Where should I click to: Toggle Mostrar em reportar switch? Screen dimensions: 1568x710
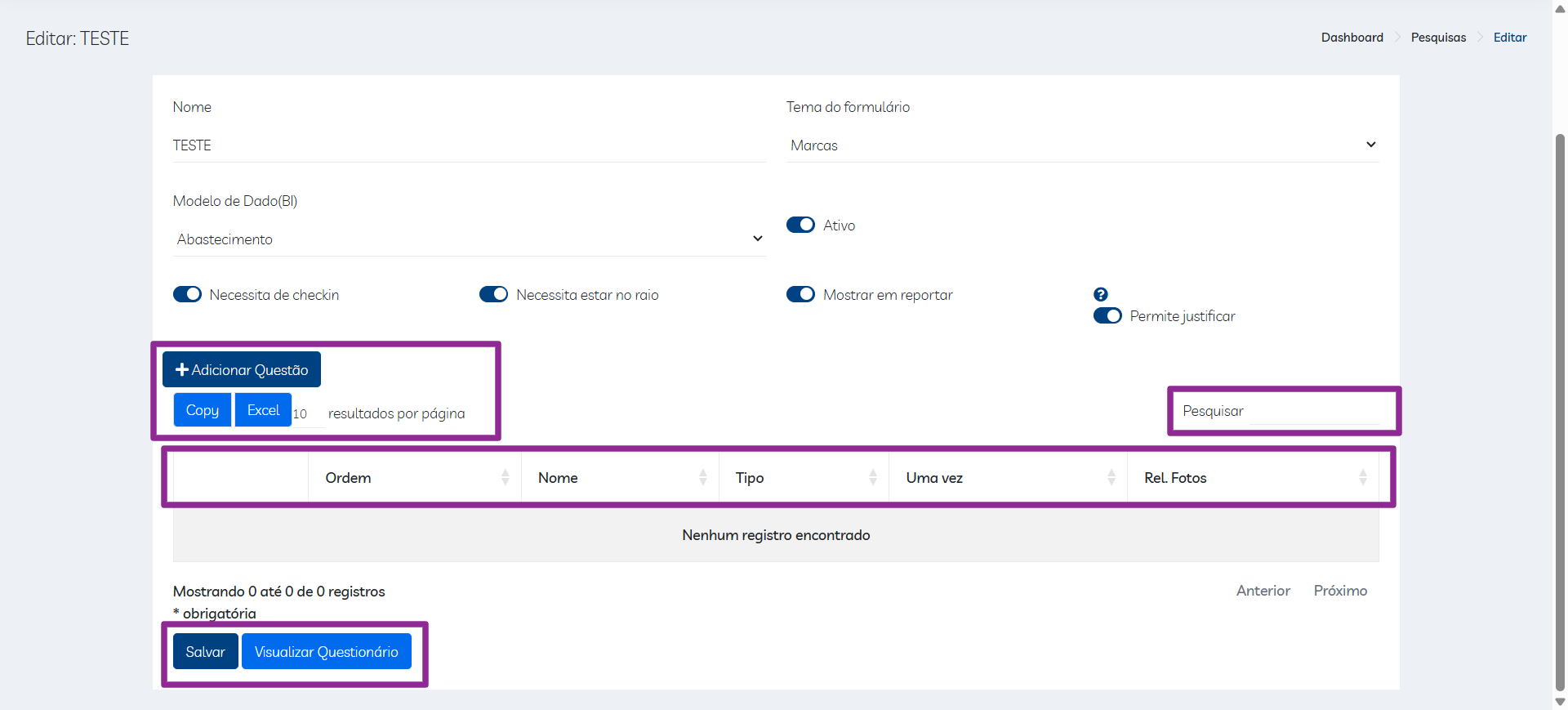pyautogui.click(x=800, y=295)
